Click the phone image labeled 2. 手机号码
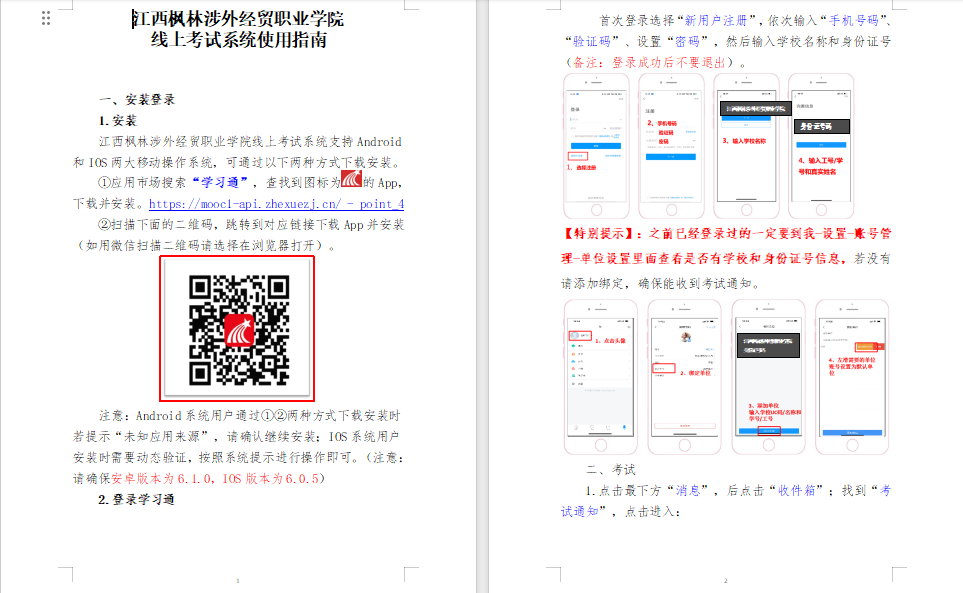The height and width of the screenshot is (593, 963). (671, 146)
